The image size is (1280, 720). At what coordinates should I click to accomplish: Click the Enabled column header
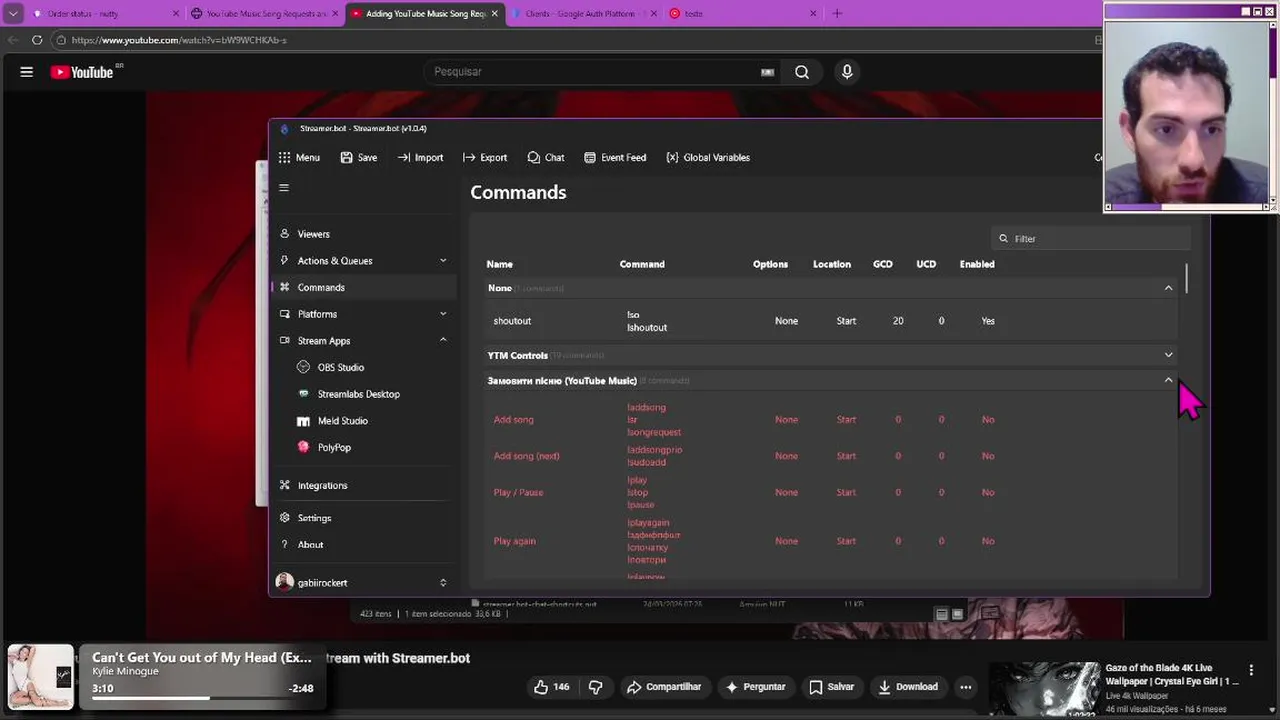coord(977,264)
